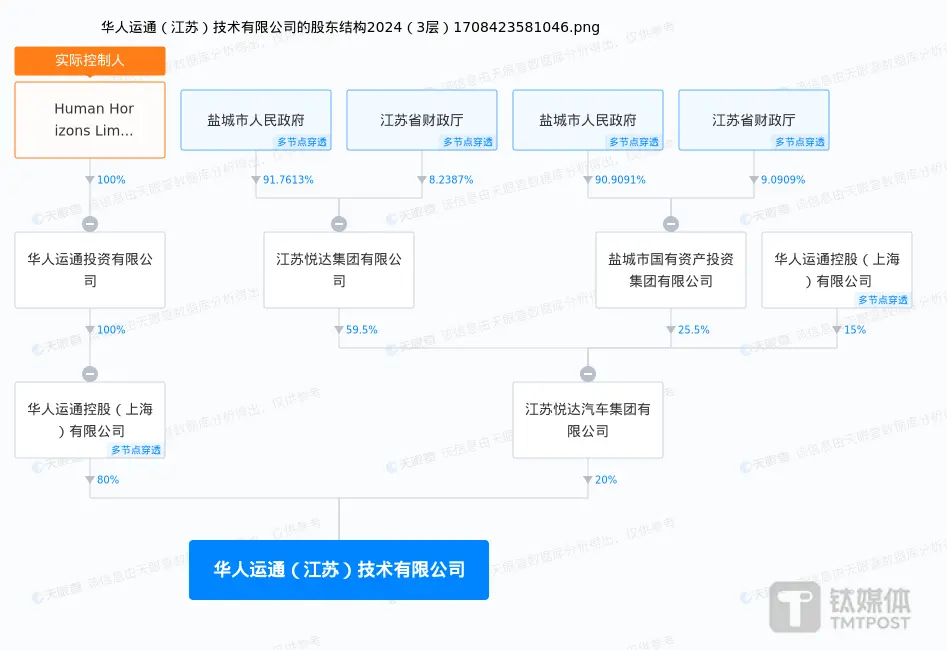Select the 华人运通投资有限公司 node

[90, 270]
